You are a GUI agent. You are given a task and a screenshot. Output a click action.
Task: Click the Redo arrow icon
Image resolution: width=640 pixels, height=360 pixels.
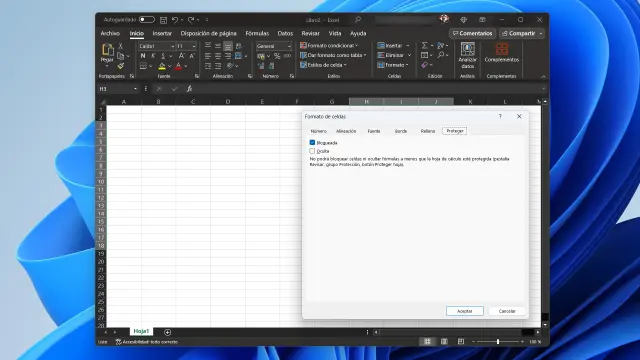tap(191, 20)
